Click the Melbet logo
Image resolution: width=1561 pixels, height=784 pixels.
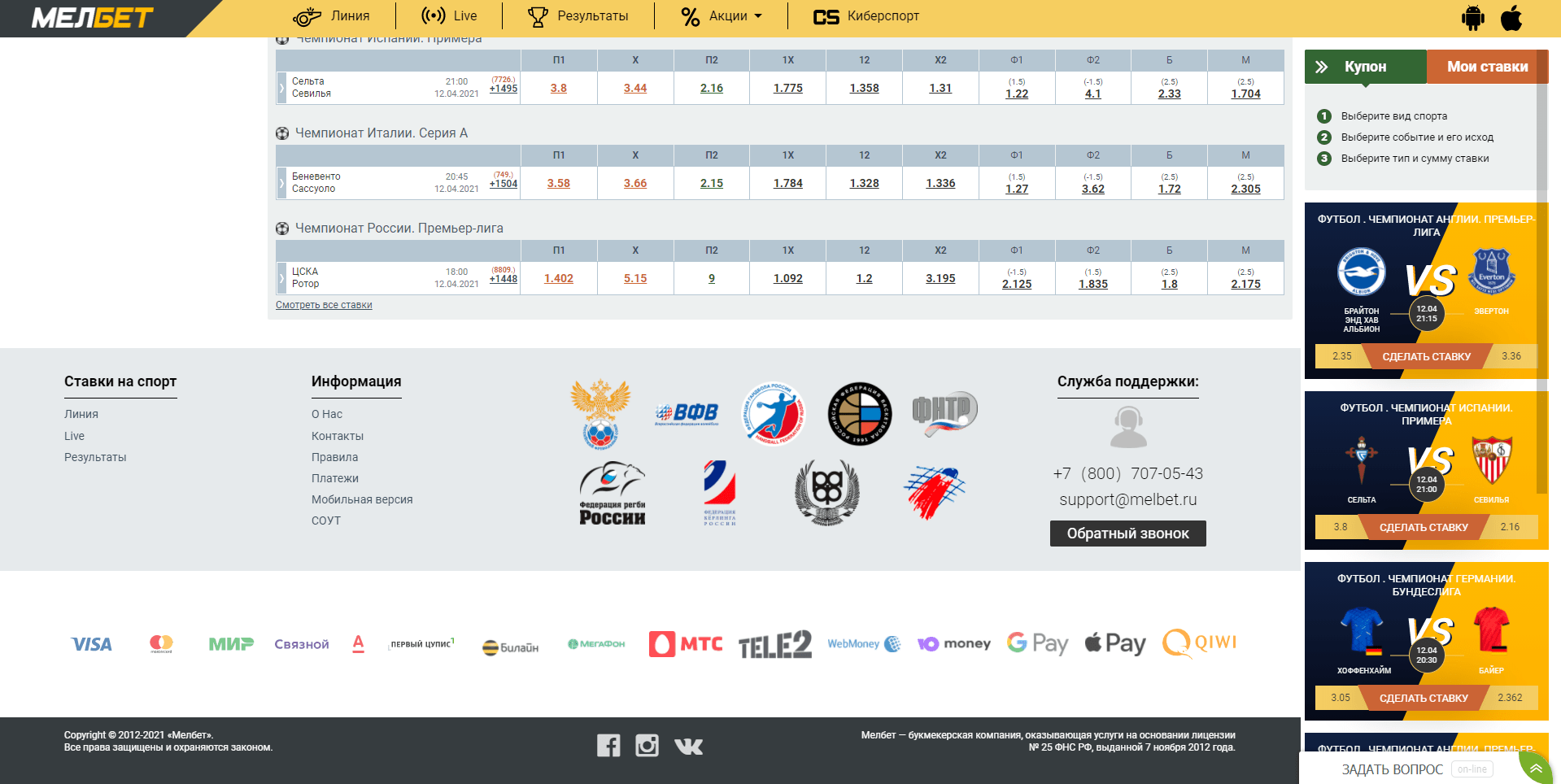92,17
